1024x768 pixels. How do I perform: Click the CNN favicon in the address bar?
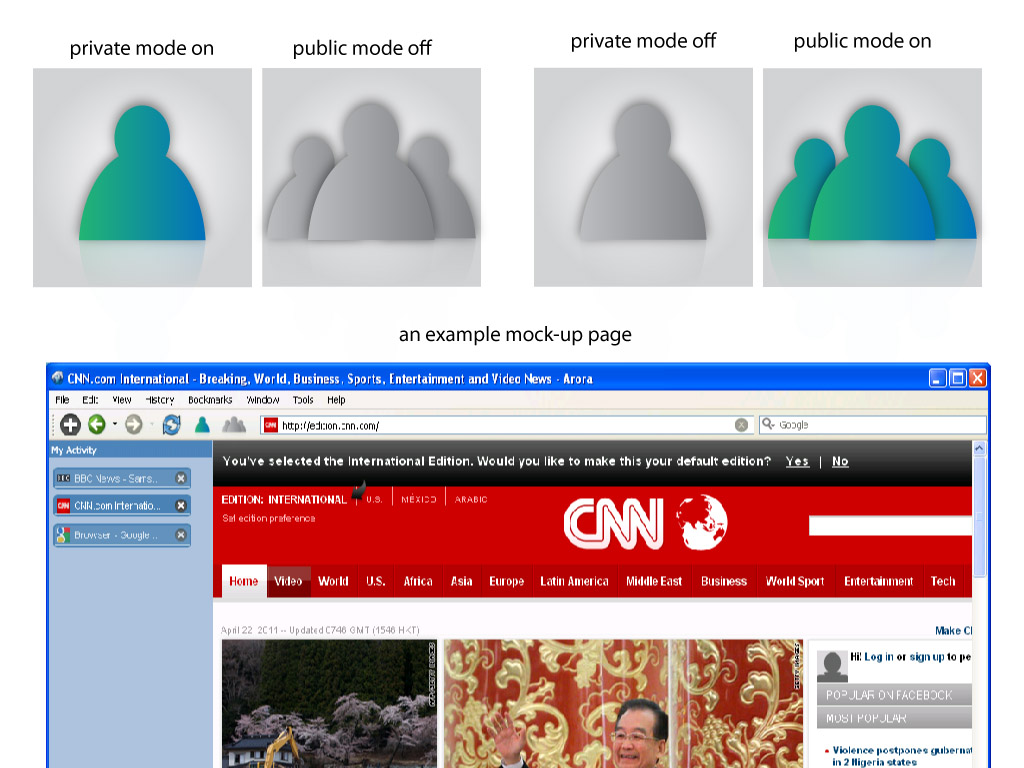[x=271, y=425]
